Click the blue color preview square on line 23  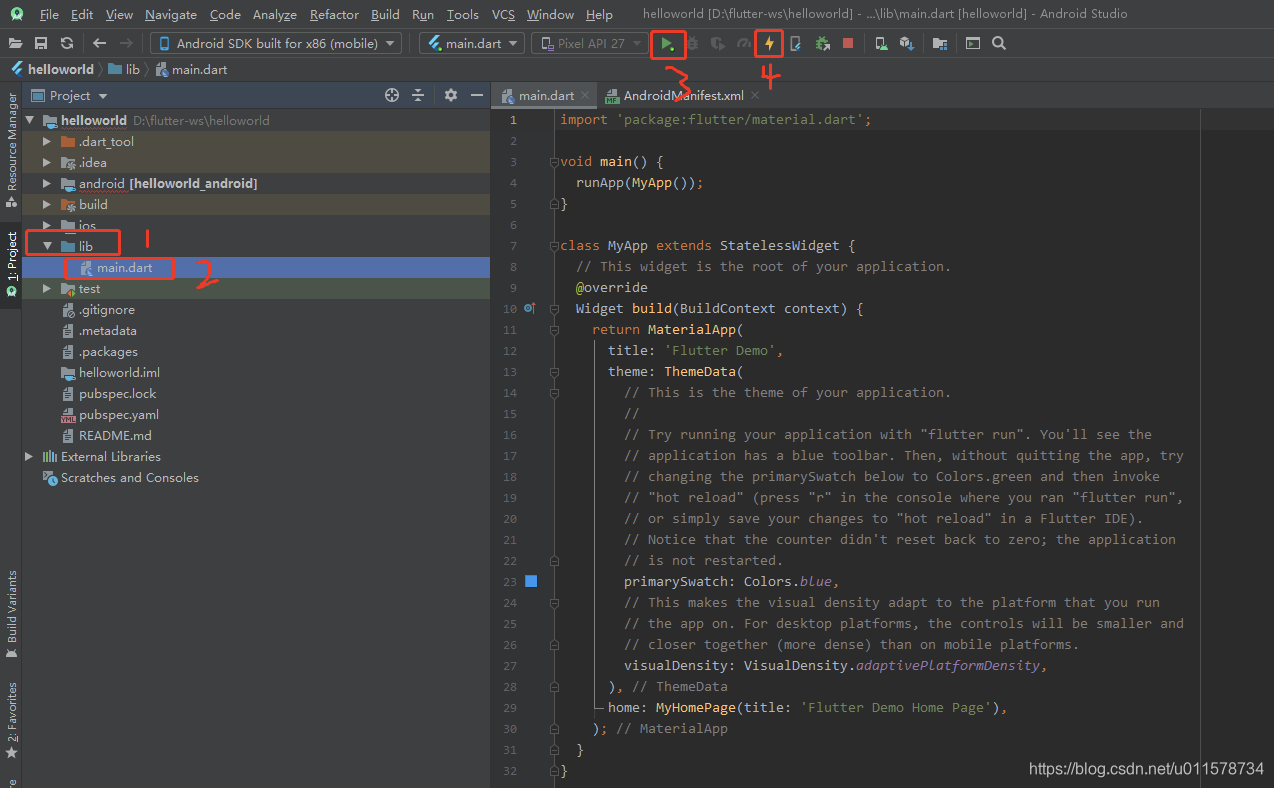click(x=531, y=580)
